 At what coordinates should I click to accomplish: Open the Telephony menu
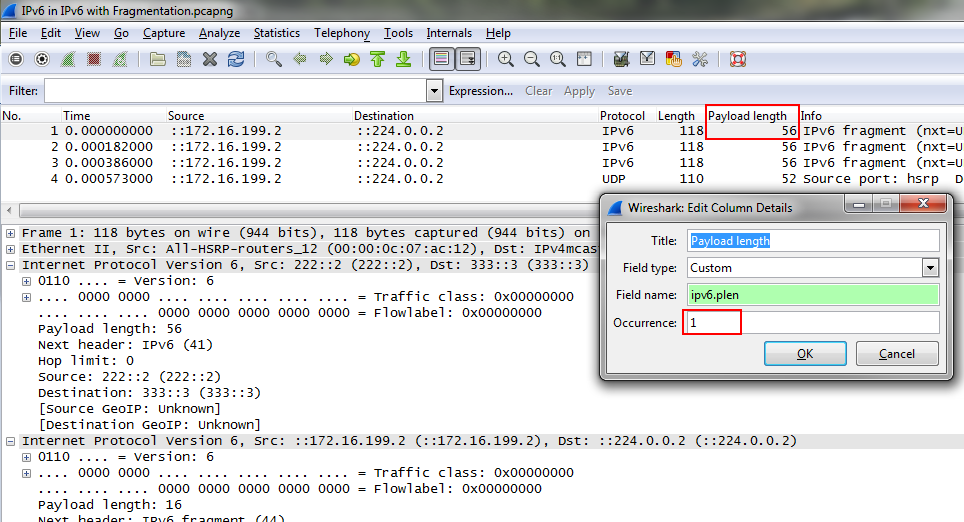pyautogui.click(x=342, y=33)
